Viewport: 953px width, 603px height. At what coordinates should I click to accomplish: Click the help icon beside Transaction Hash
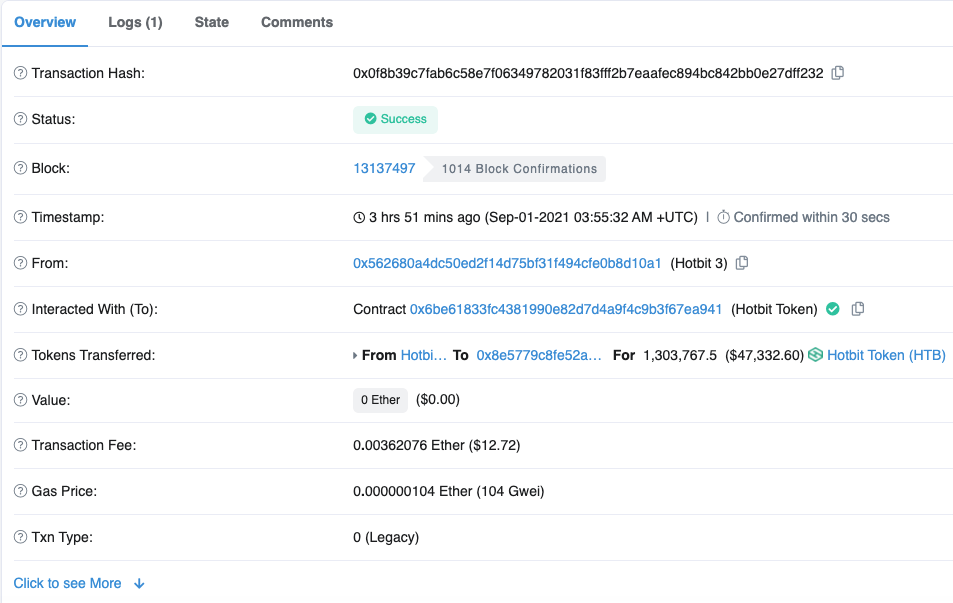(20, 73)
